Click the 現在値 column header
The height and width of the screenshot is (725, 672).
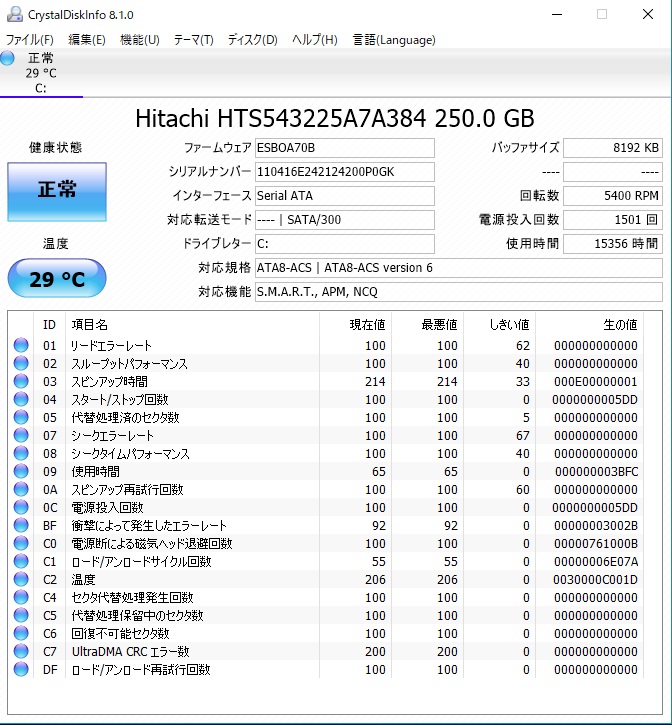[x=355, y=325]
